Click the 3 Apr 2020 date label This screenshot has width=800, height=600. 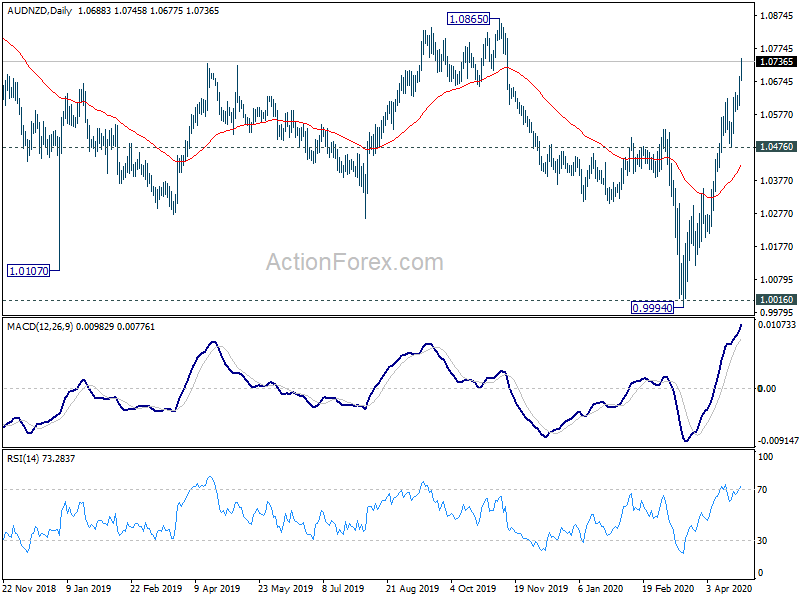(x=729, y=588)
